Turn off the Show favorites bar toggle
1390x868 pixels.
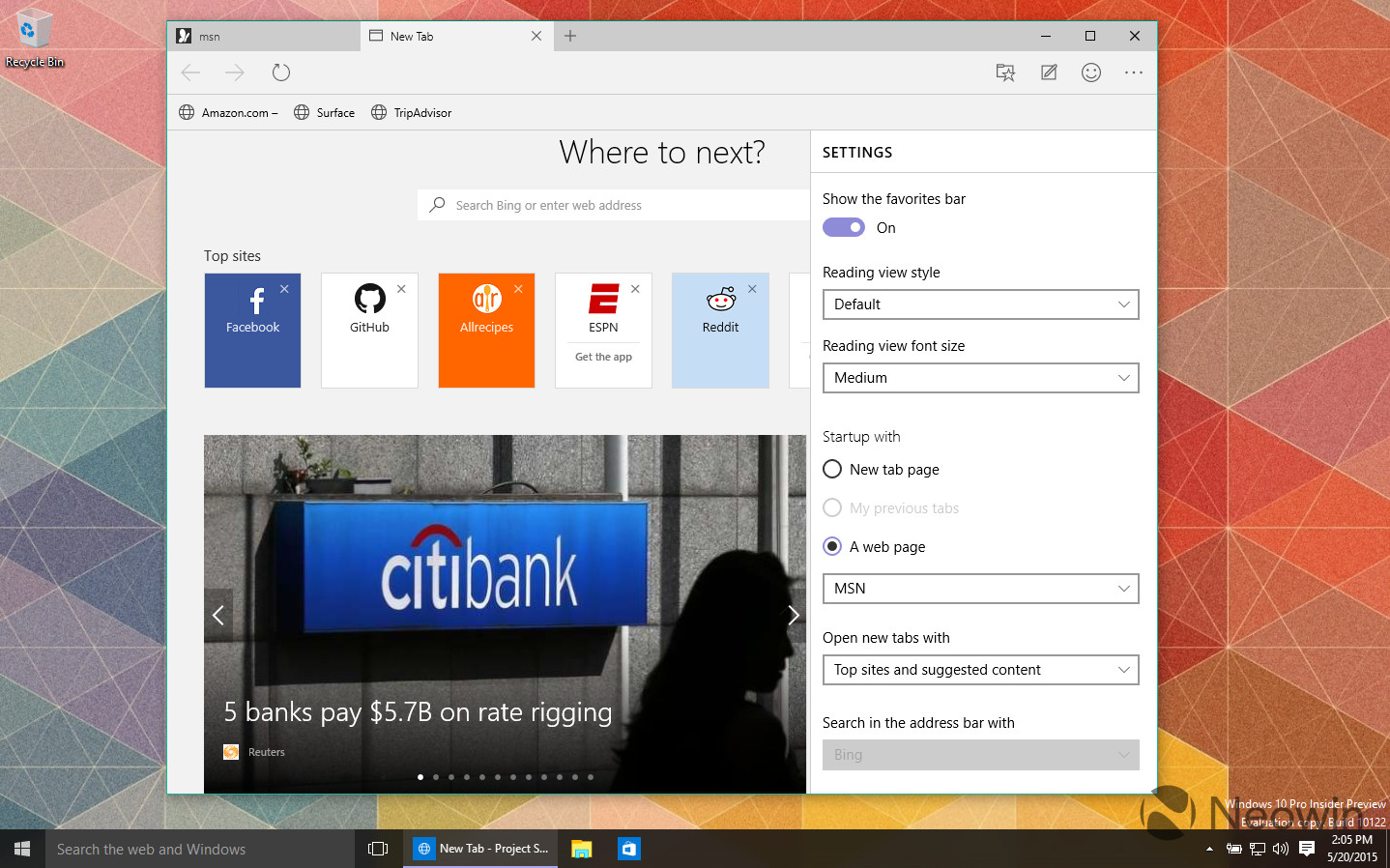click(843, 227)
